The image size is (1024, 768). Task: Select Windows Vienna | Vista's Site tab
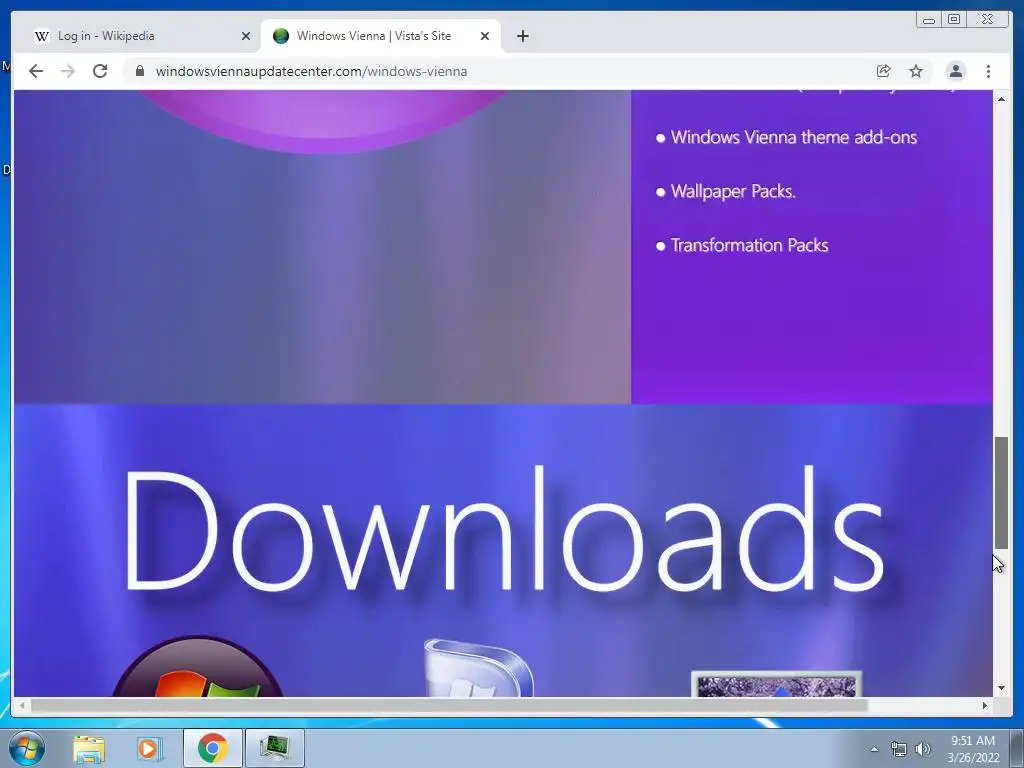point(381,36)
